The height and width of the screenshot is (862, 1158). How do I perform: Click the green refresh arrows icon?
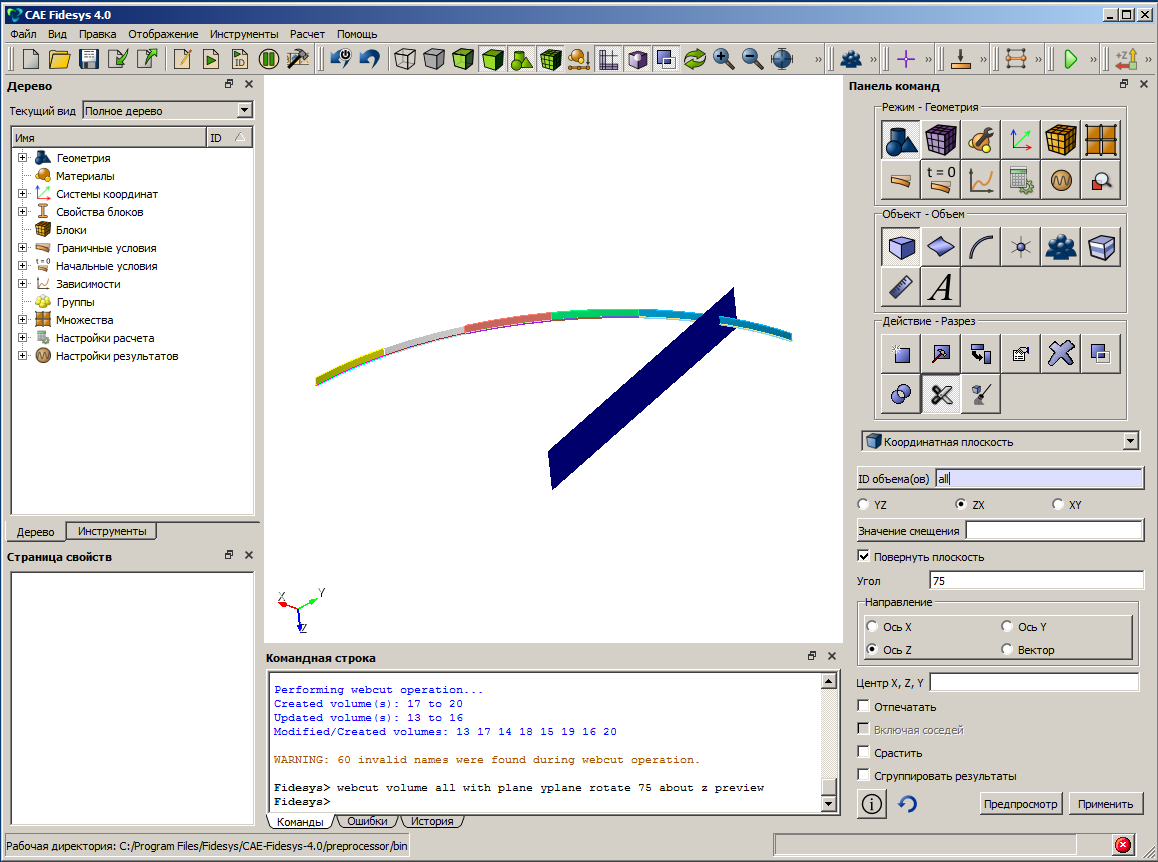pos(694,59)
